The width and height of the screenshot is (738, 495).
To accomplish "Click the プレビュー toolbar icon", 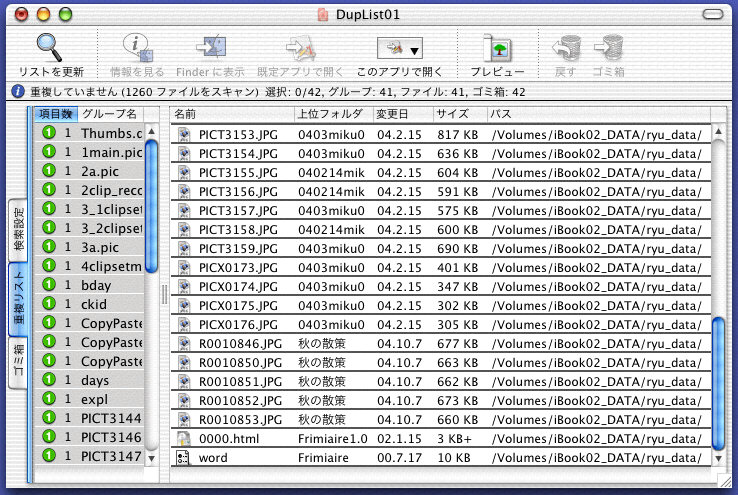I will pos(497,48).
